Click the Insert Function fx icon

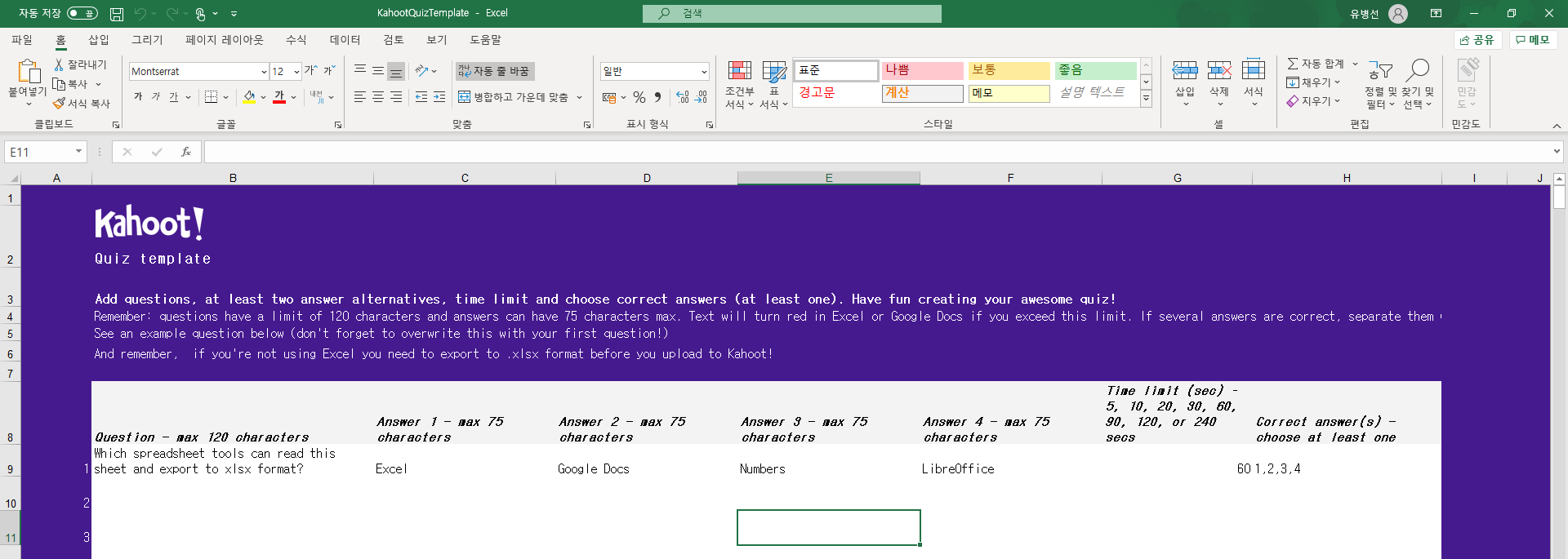(186, 152)
